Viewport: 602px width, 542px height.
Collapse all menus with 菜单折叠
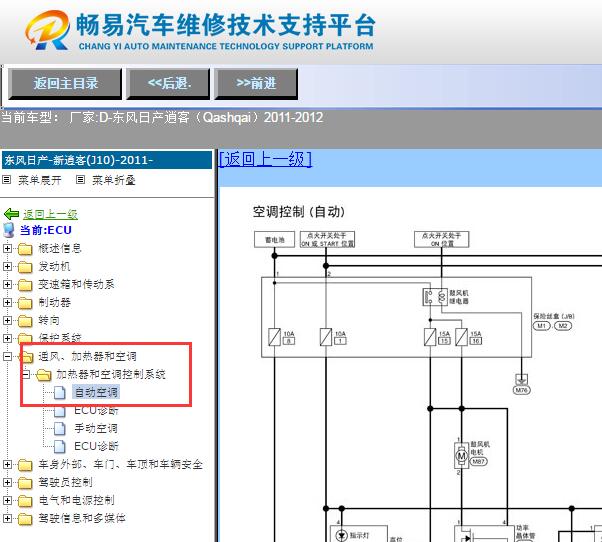[114, 180]
